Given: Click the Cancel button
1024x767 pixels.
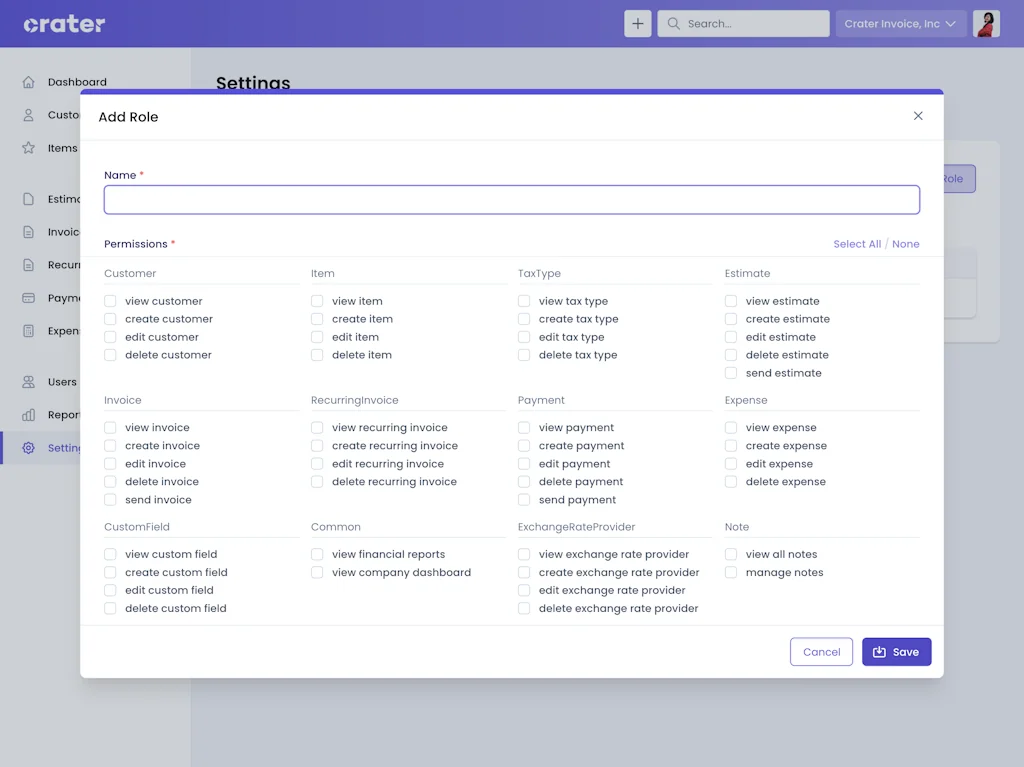Looking at the screenshot, I should pyautogui.click(x=821, y=652).
